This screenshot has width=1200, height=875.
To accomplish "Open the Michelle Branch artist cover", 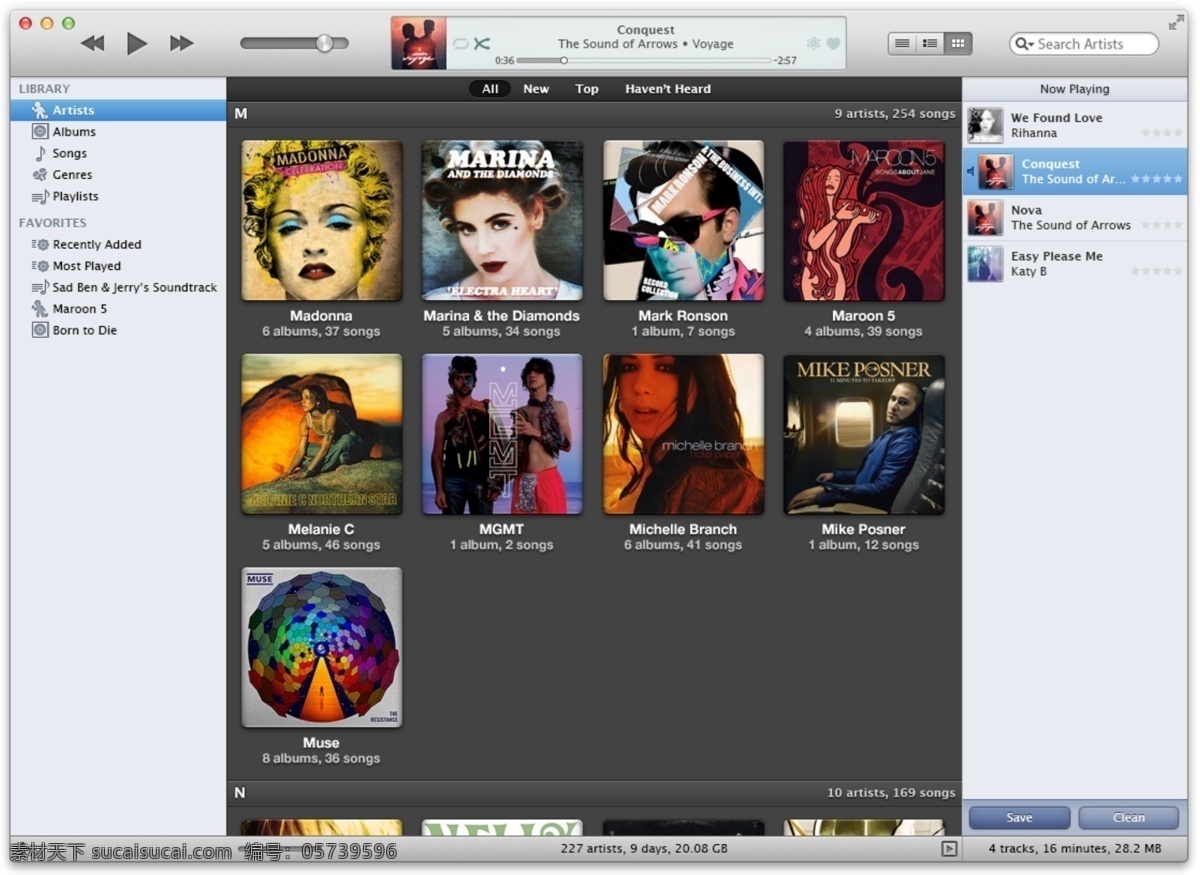I will (683, 434).
